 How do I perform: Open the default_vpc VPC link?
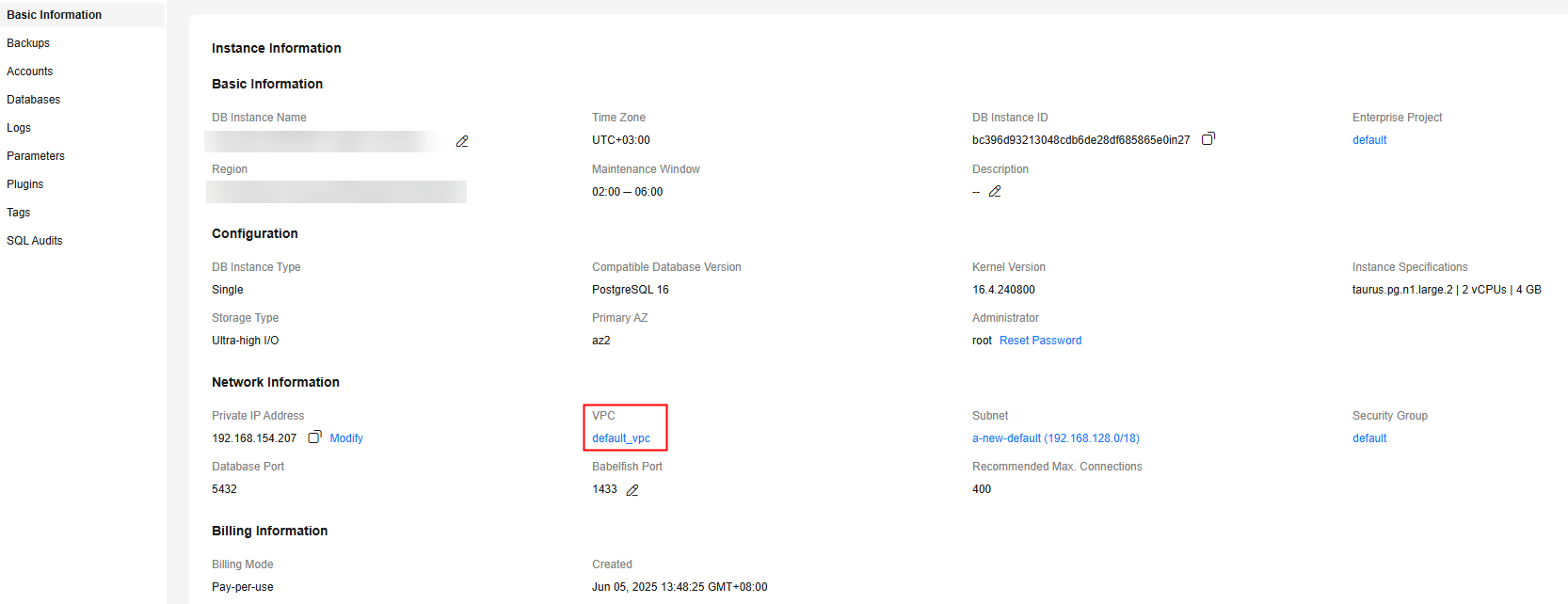[621, 438]
